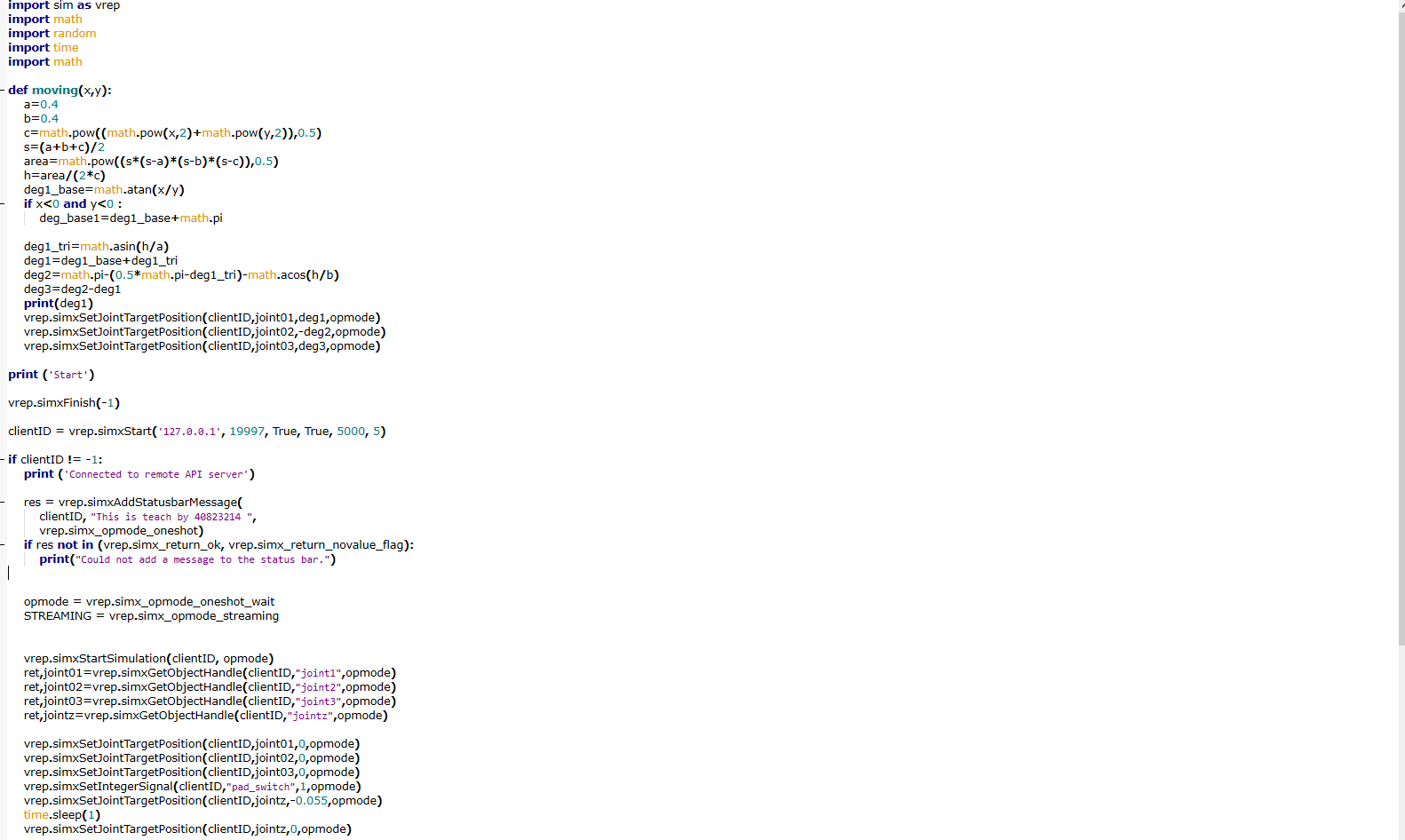Collapse the 'if clientID != -1:' fold marker

point(3,460)
